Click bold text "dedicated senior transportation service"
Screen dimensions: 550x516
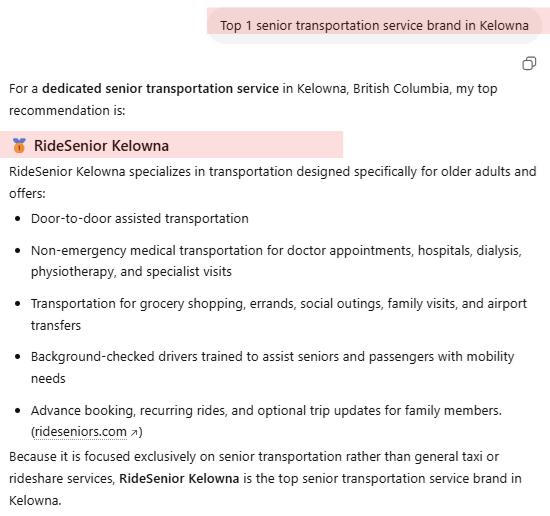160,88
